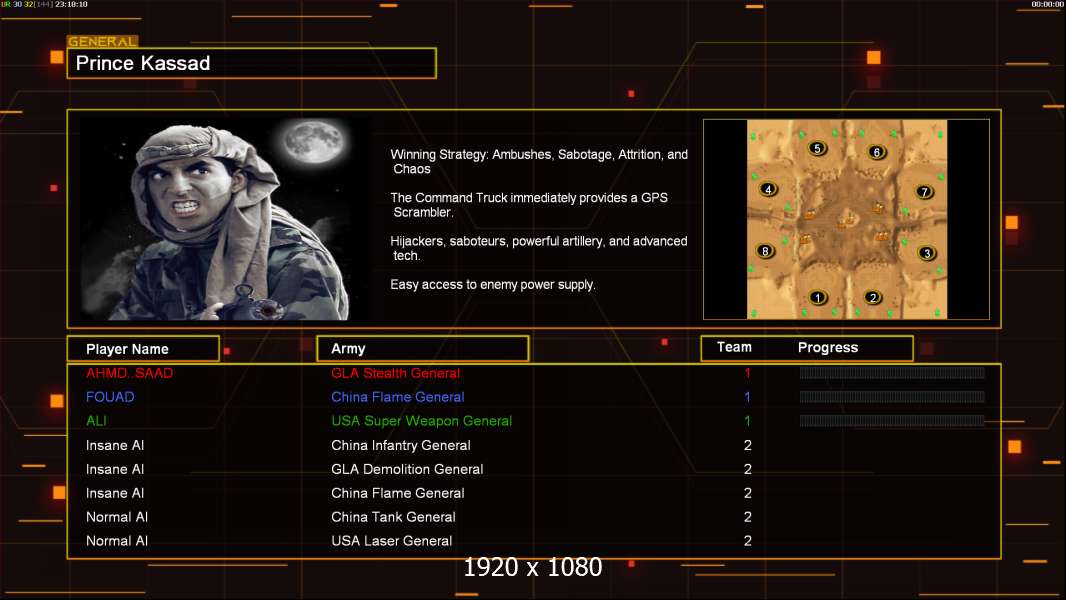This screenshot has height=600, width=1066.
Task: Click GLA Stealth General army entry
Action: click(396, 373)
